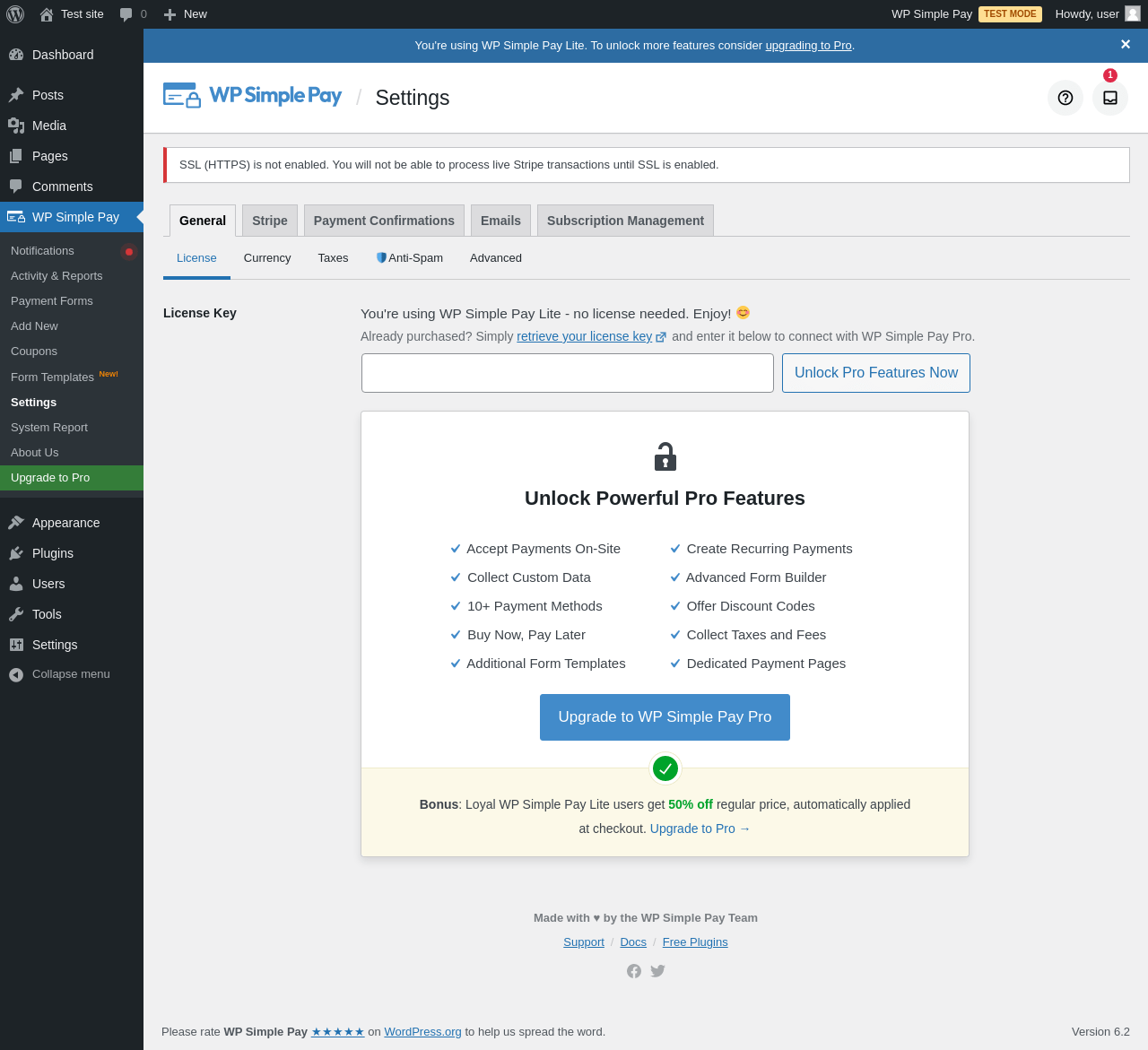Select the License sub-tab
This screenshot has height=1050, width=1148.
tap(196, 258)
